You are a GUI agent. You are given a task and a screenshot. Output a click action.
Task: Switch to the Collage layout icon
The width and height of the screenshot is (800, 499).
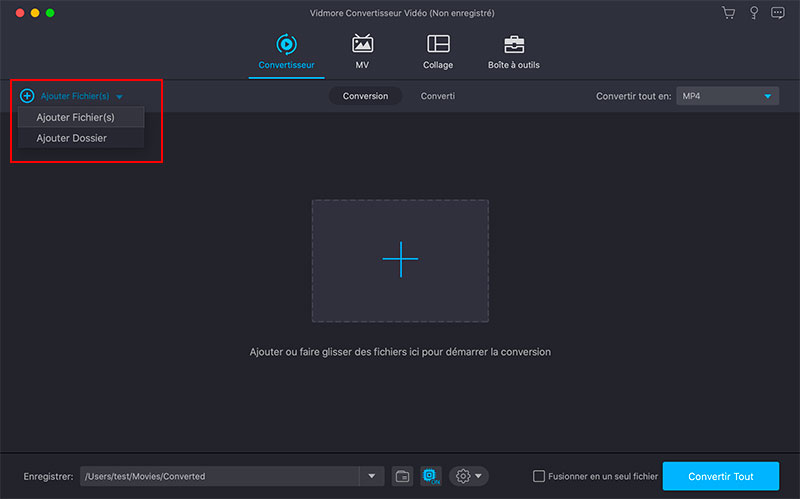pos(438,45)
